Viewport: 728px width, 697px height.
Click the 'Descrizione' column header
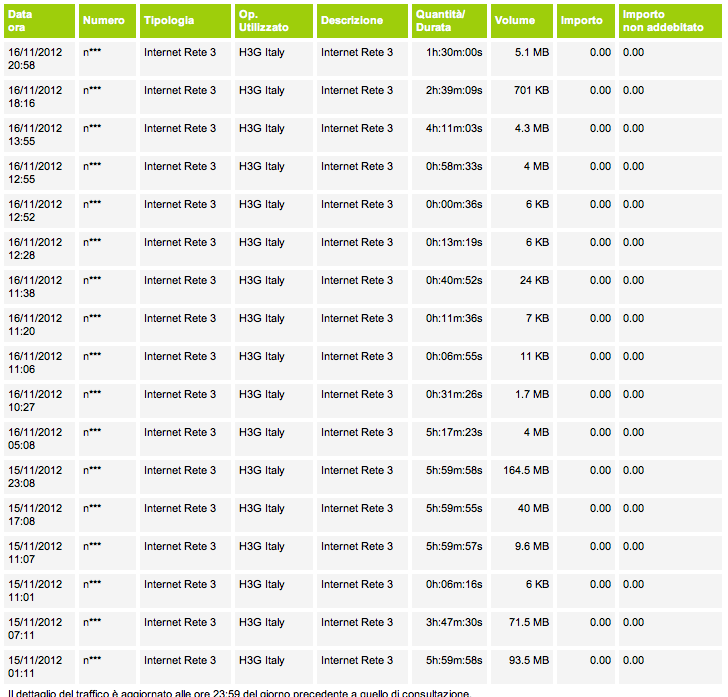coord(363,21)
